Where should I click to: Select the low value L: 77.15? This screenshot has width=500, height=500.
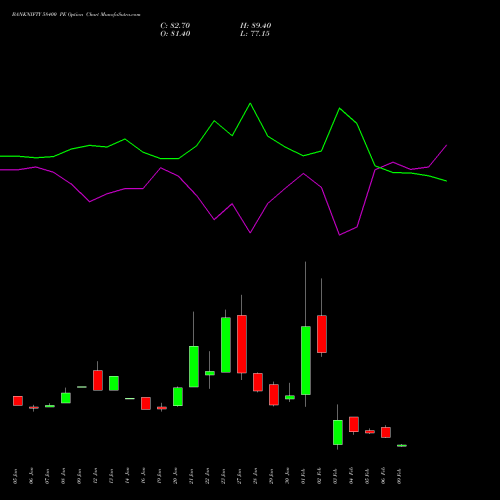(x=255, y=34)
